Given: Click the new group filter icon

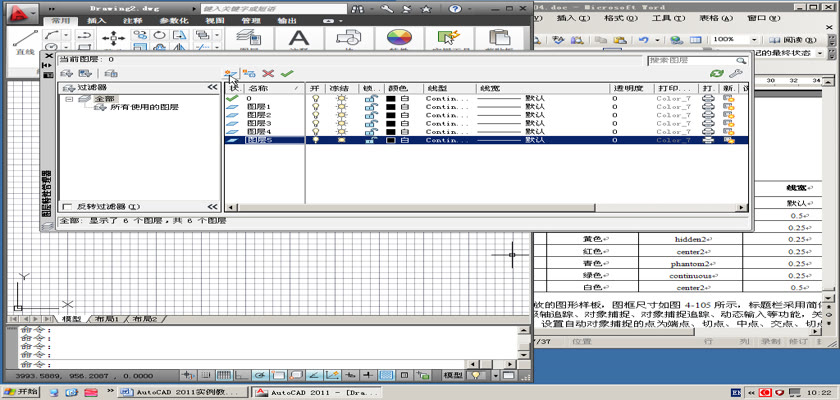Looking at the screenshot, I should point(86,73).
